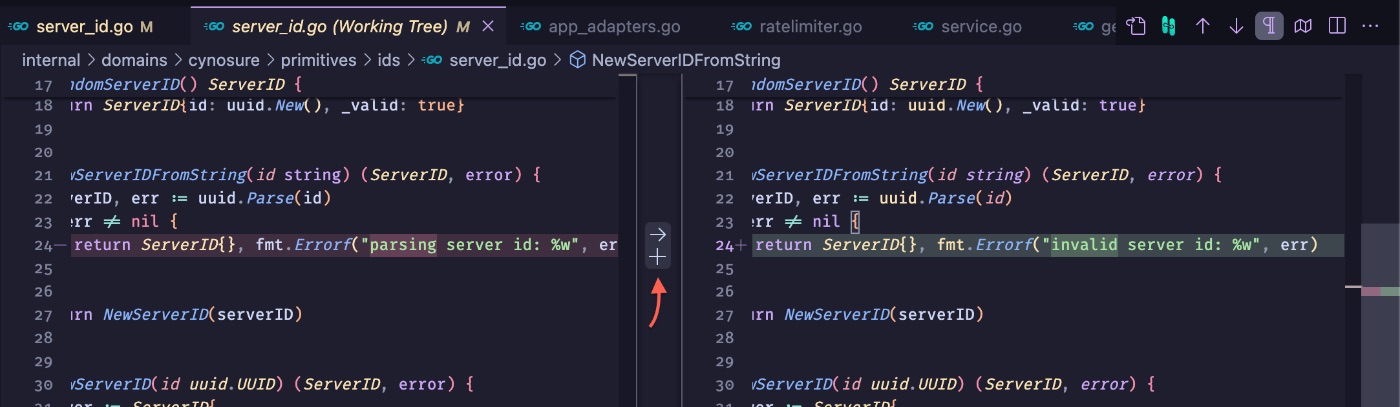Image resolution: width=1400 pixels, height=407 pixels.
Task: Click the Go icon beside the server_id.go breadcrumb
Action: pos(432,60)
